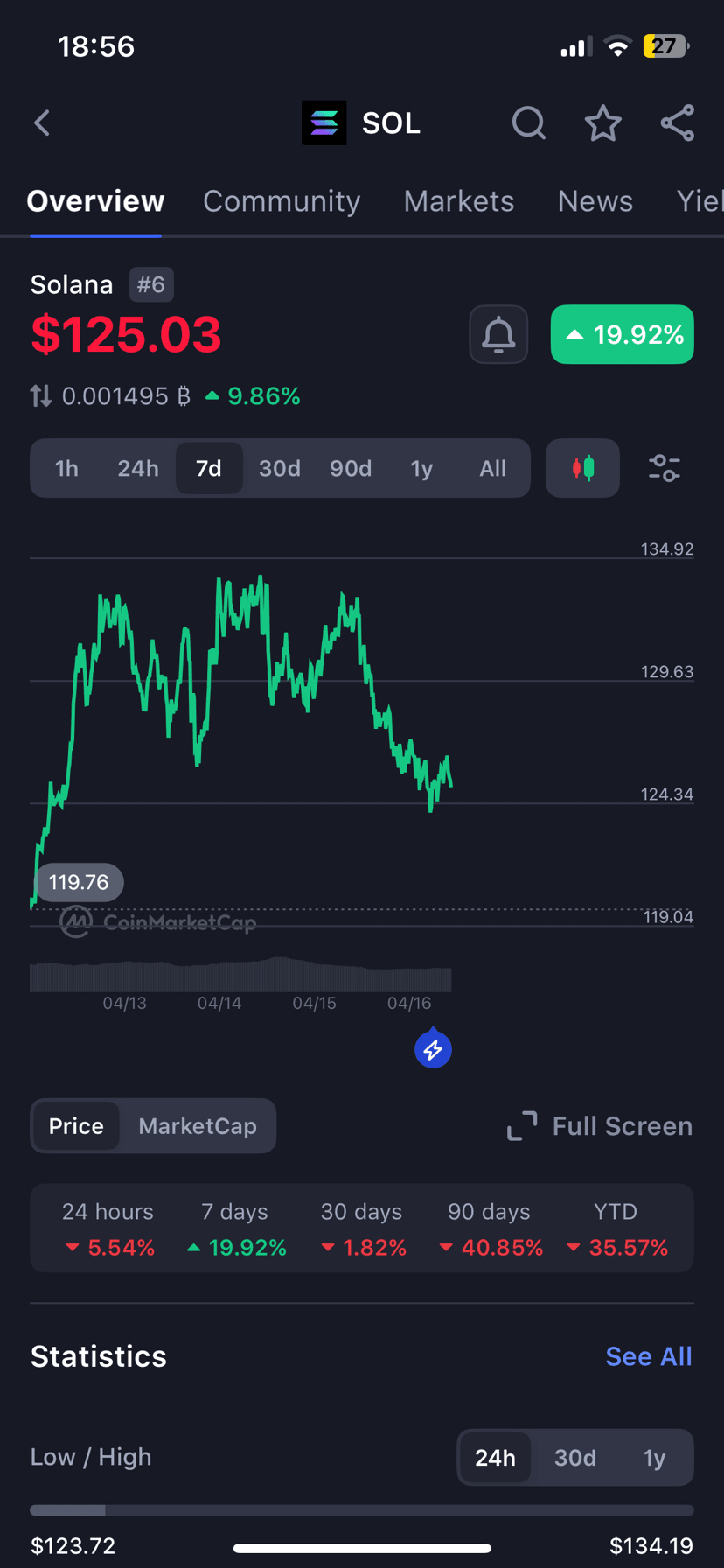Open chart settings sliders icon

click(x=665, y=468)
